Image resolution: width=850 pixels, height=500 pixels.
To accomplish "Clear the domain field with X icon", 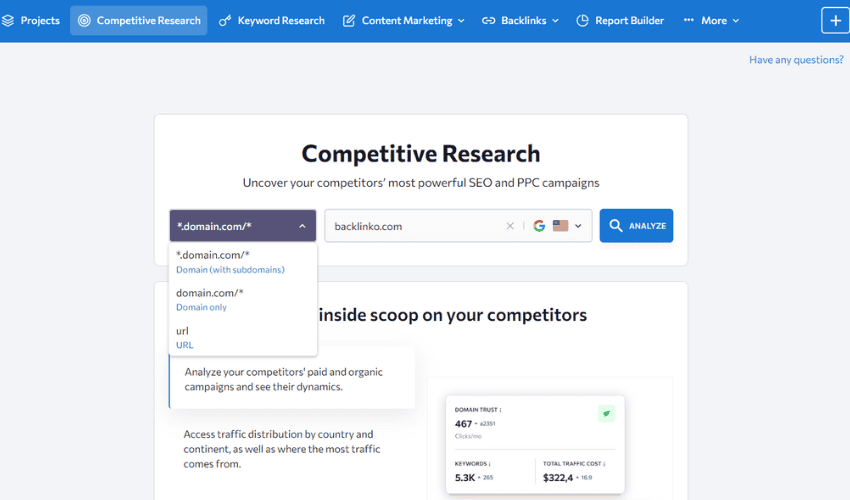I will point(510,226).
